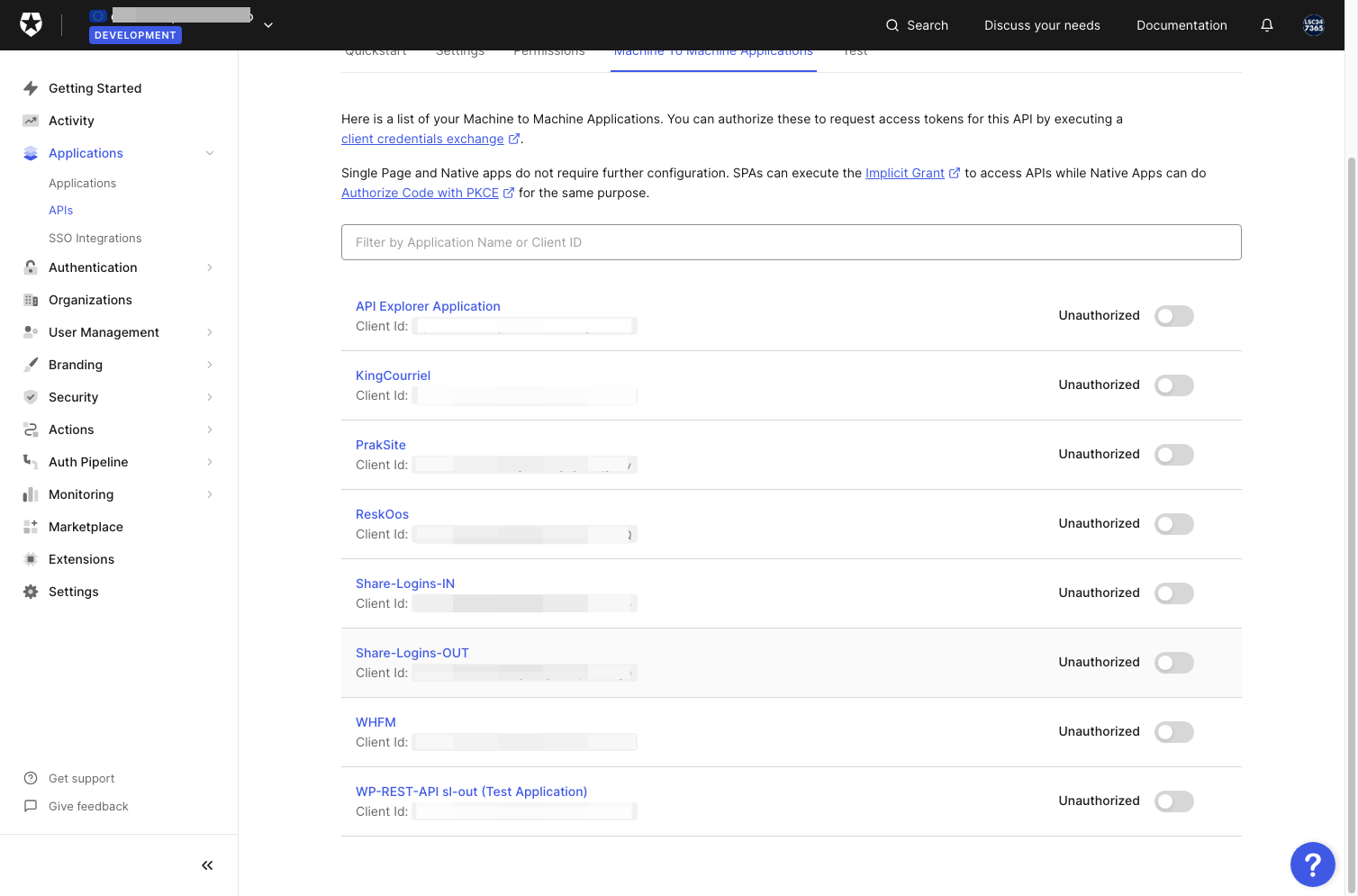This screenshot has height=896, width=1358.
Task: Collapse the Applications sidebar section chevron
Action: click(210, 153)
